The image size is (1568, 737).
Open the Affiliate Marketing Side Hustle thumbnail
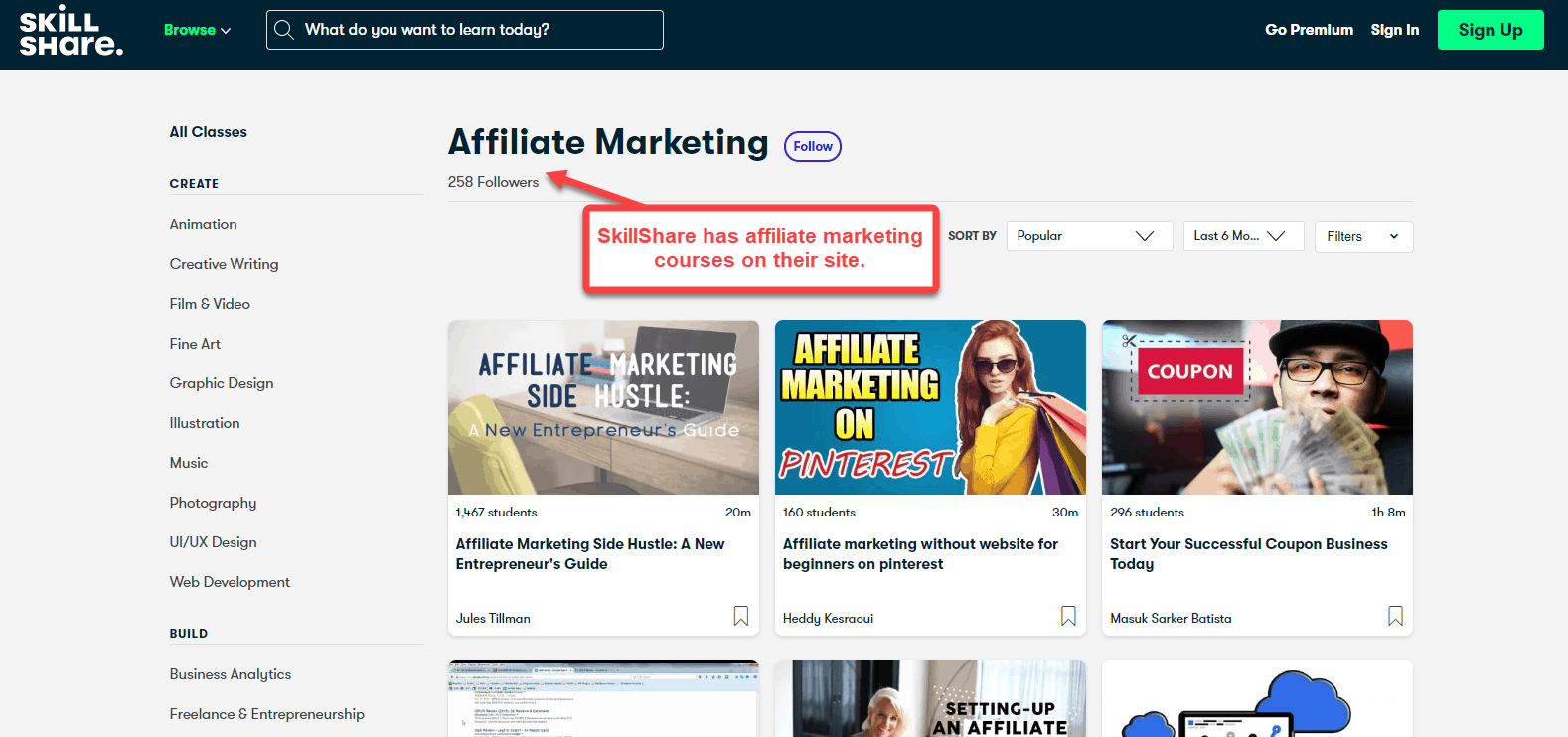[603, 407]
